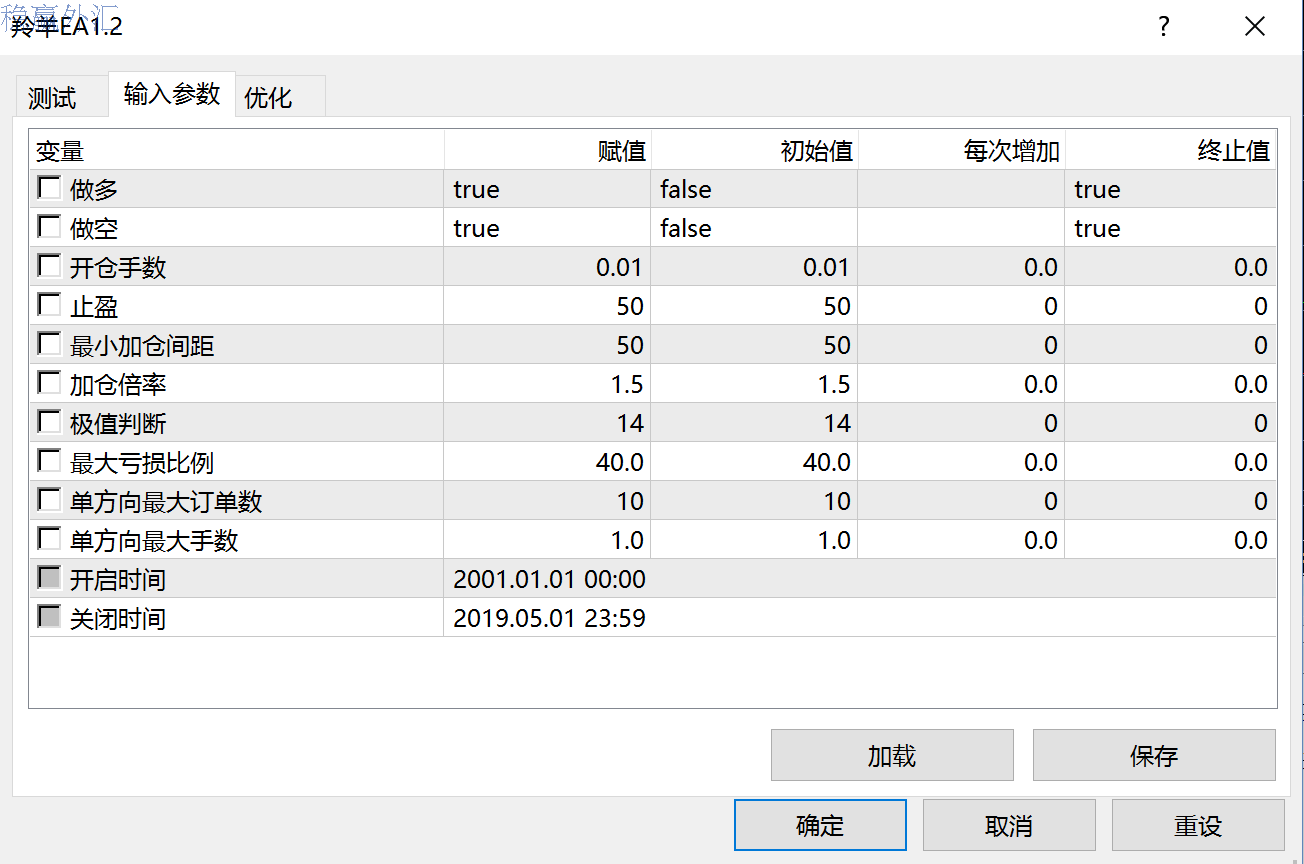Click the 赋值 column header

(x=548, y=150)
